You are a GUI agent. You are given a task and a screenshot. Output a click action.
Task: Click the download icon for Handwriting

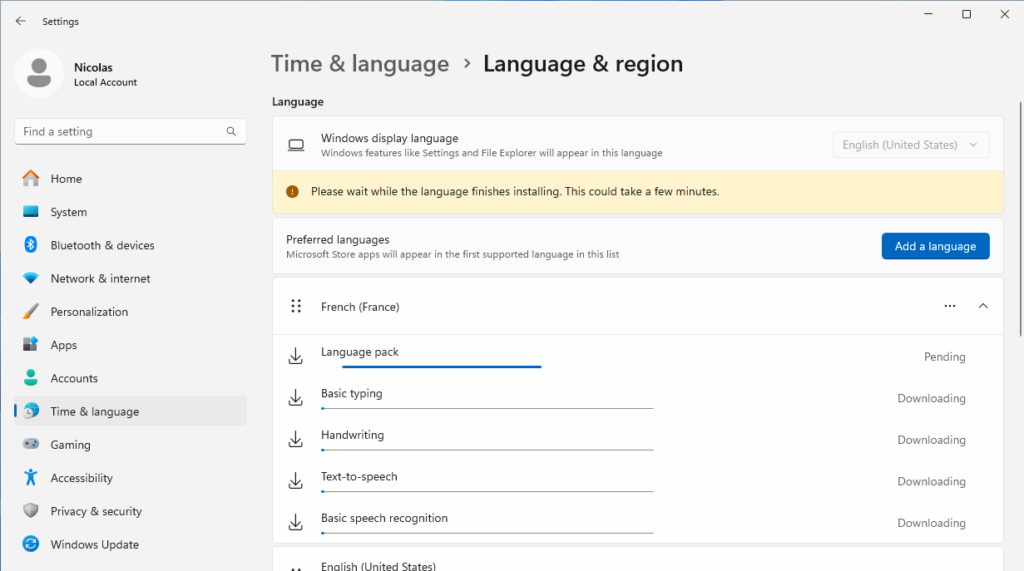[296, 439]
